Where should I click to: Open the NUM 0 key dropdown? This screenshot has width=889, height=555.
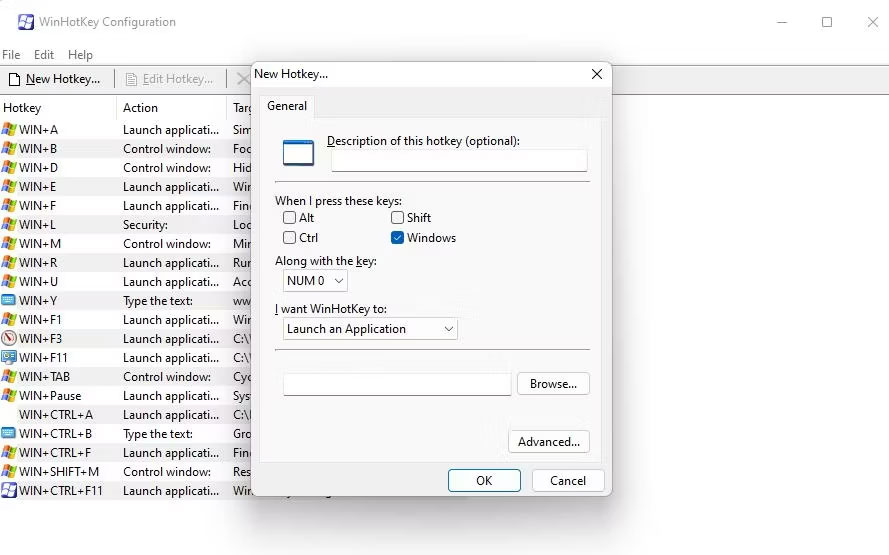(315, 281)
